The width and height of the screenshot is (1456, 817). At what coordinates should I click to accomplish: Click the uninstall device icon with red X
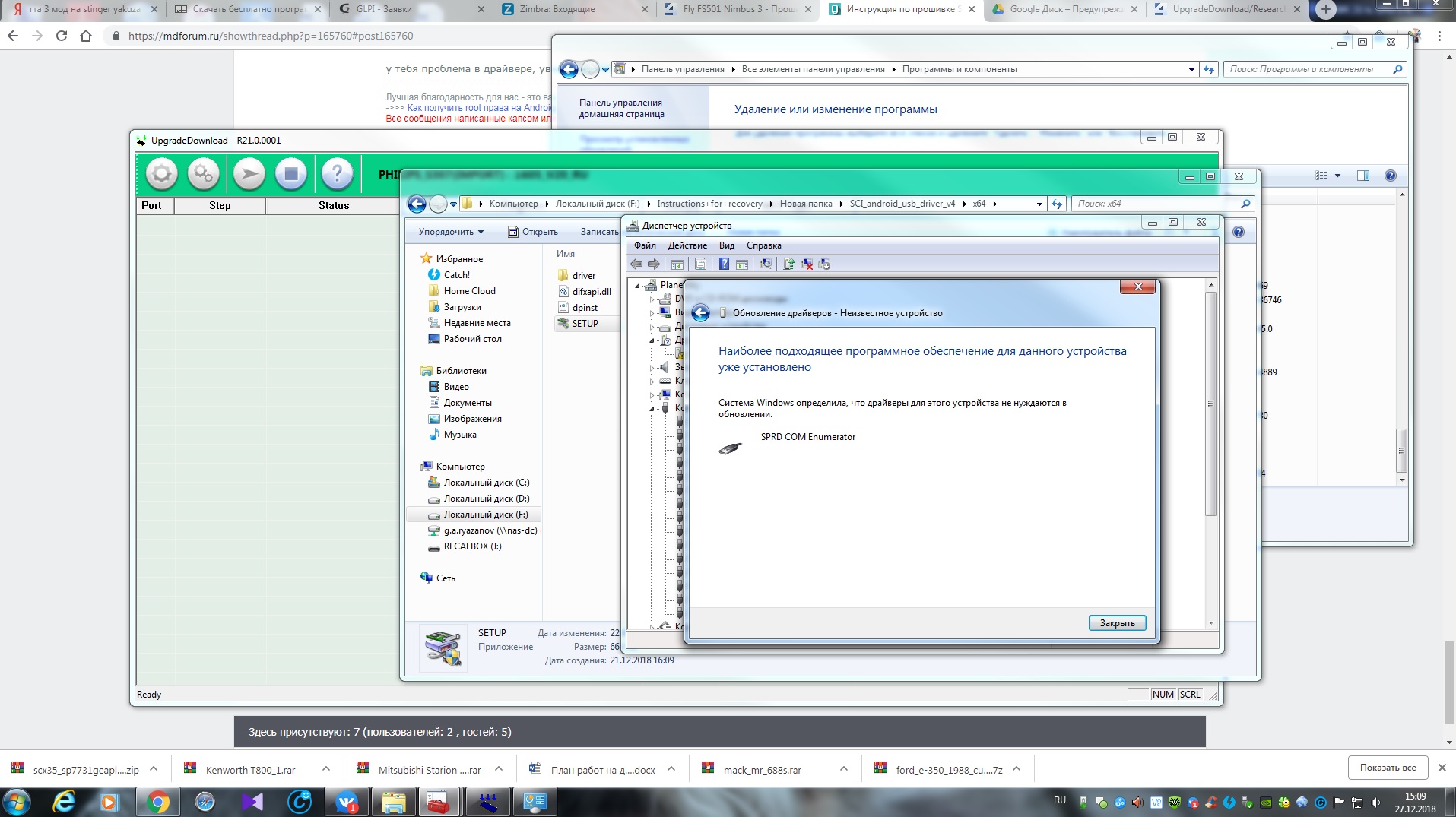pos(807,264)
